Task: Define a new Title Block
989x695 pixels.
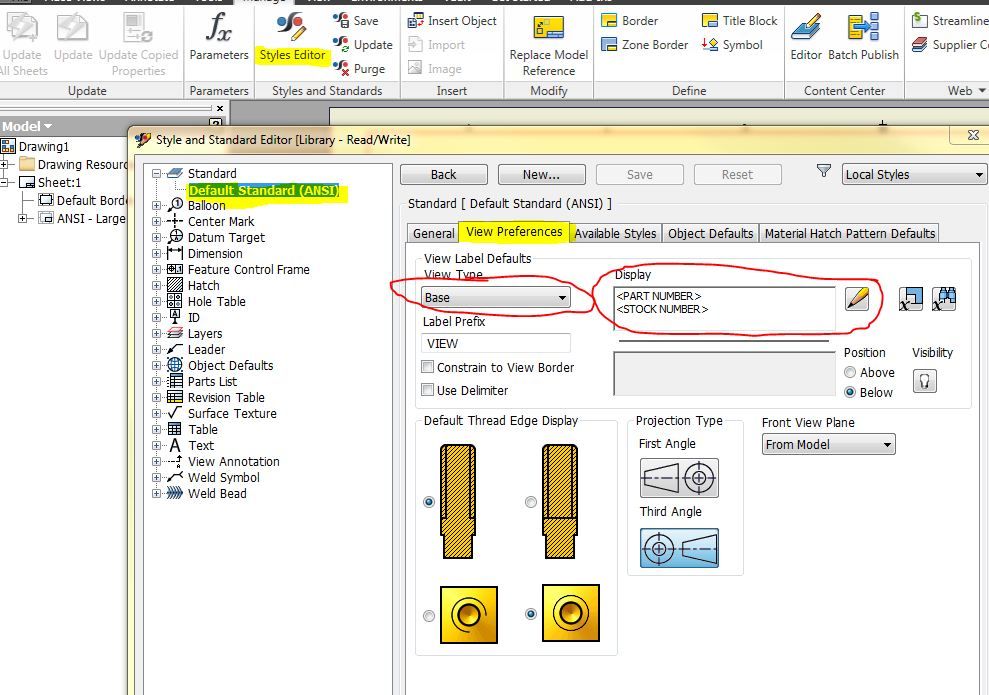Action: pos(739,21)
